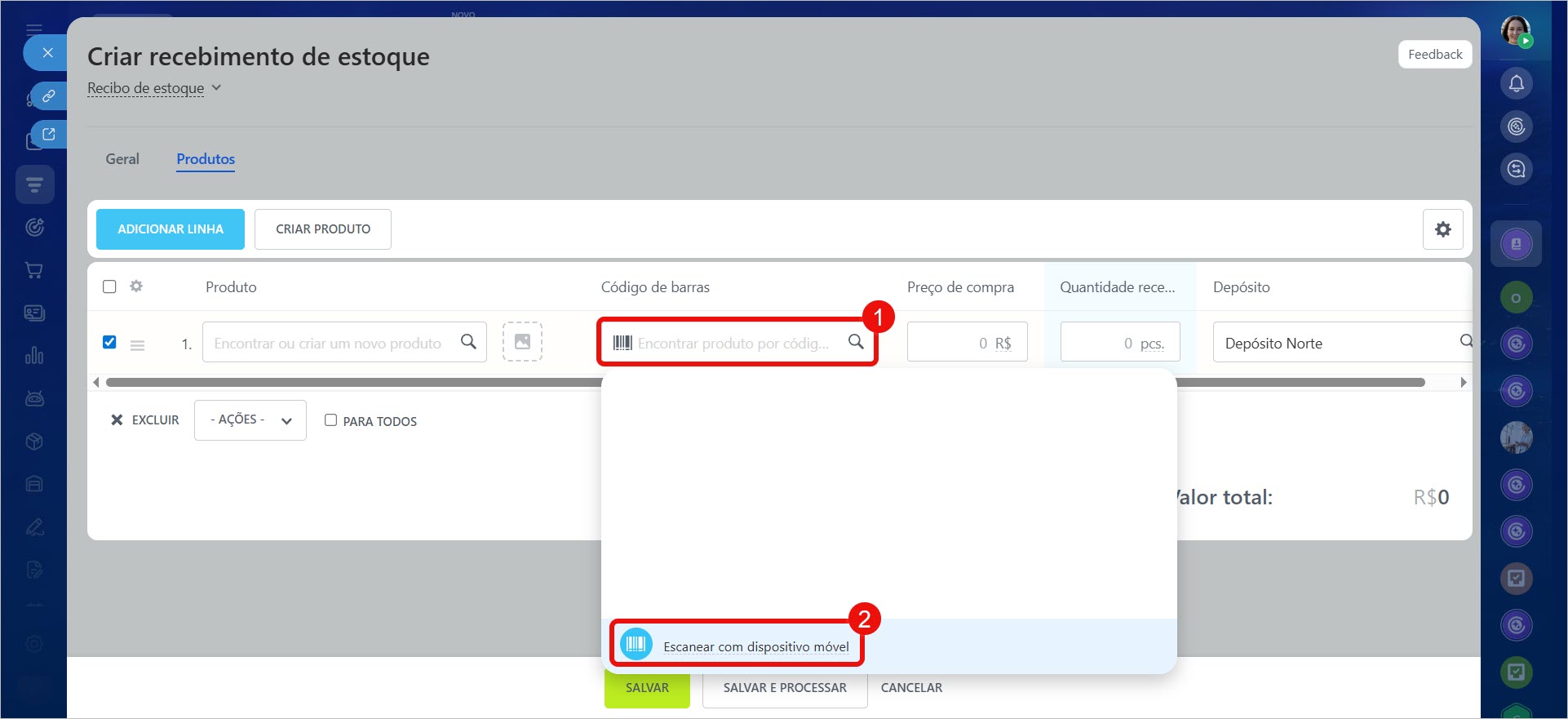This screenshot has height=719, width=1568.
Task: Open table settings gear icon
Action: coord(1442,229)
